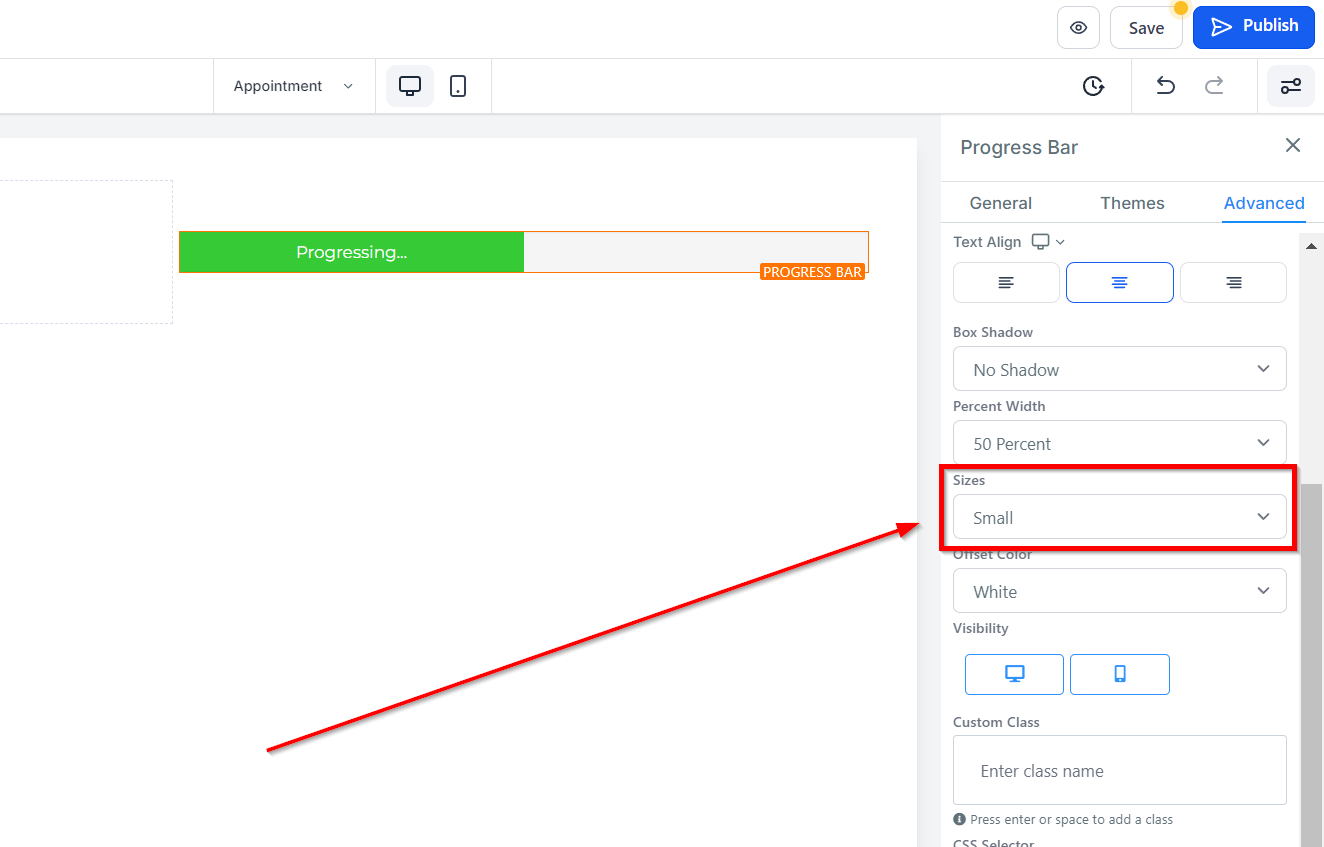This screenshot has height=847, width=1324.
Task: Open the preview eye icon
Action: click(1078, 28)
